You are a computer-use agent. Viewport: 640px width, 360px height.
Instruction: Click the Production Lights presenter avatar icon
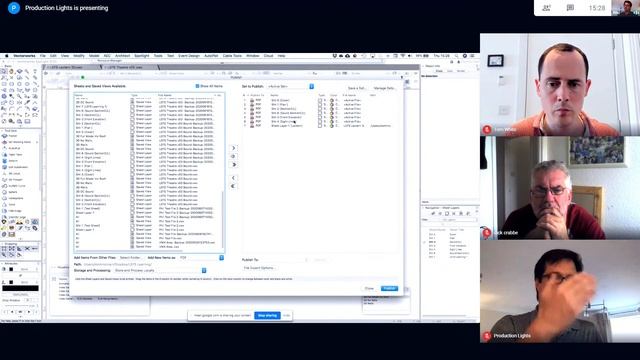(13, 8)
